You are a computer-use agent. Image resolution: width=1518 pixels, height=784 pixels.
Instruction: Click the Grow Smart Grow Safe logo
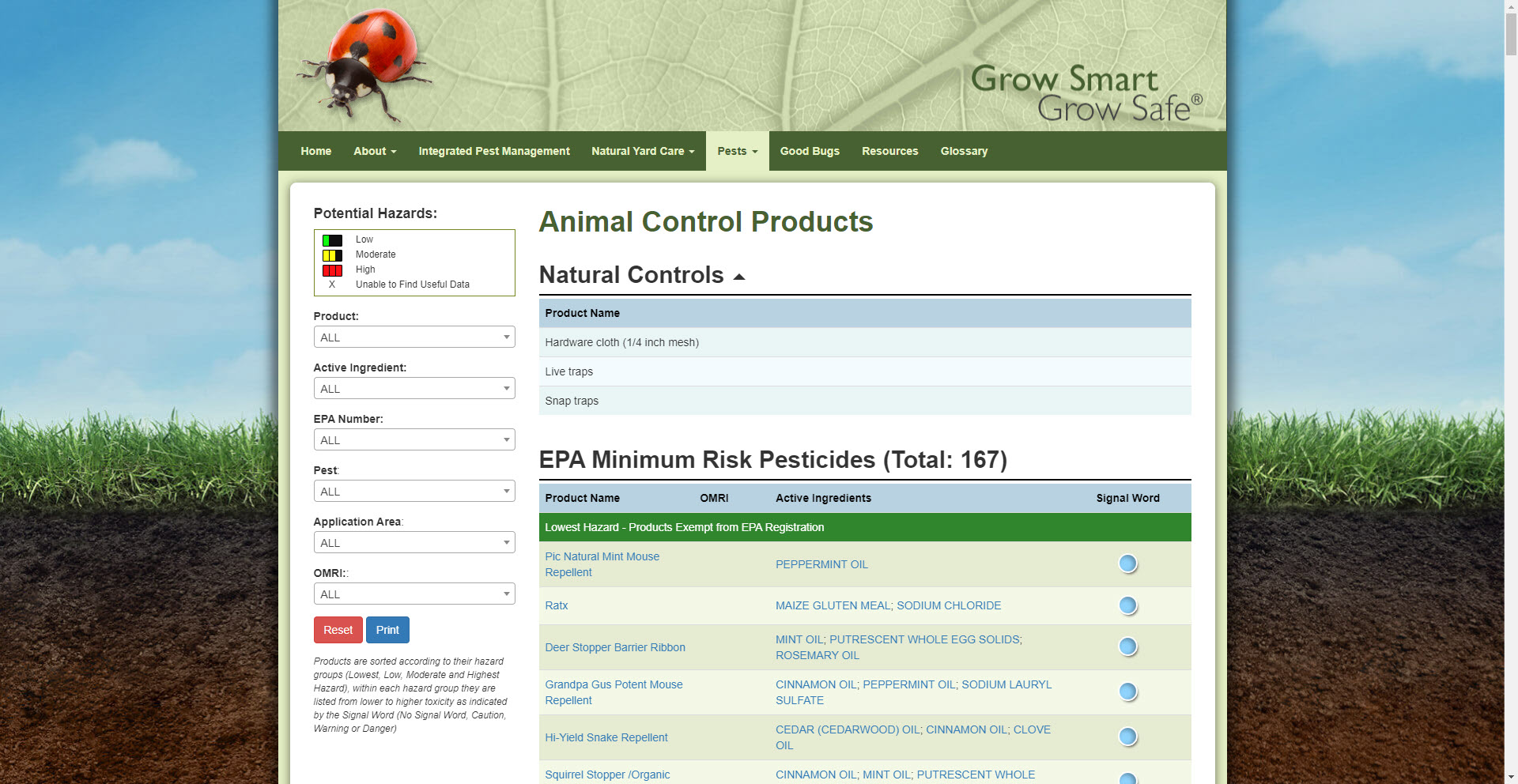click(1087, 94)
